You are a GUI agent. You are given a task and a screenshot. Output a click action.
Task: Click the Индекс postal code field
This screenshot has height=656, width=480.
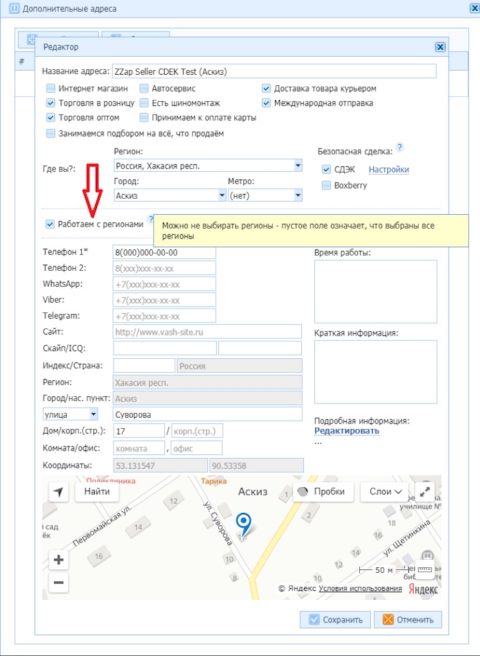(144, 366)
